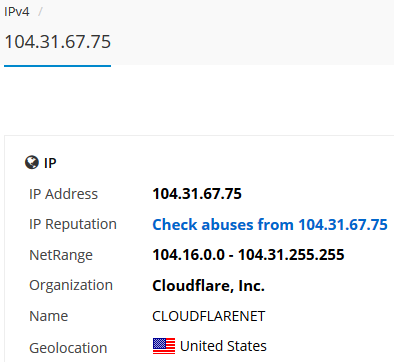Screen dimensions: 394x362
Task: Click the IP Reputation field label
Action: 73,224
